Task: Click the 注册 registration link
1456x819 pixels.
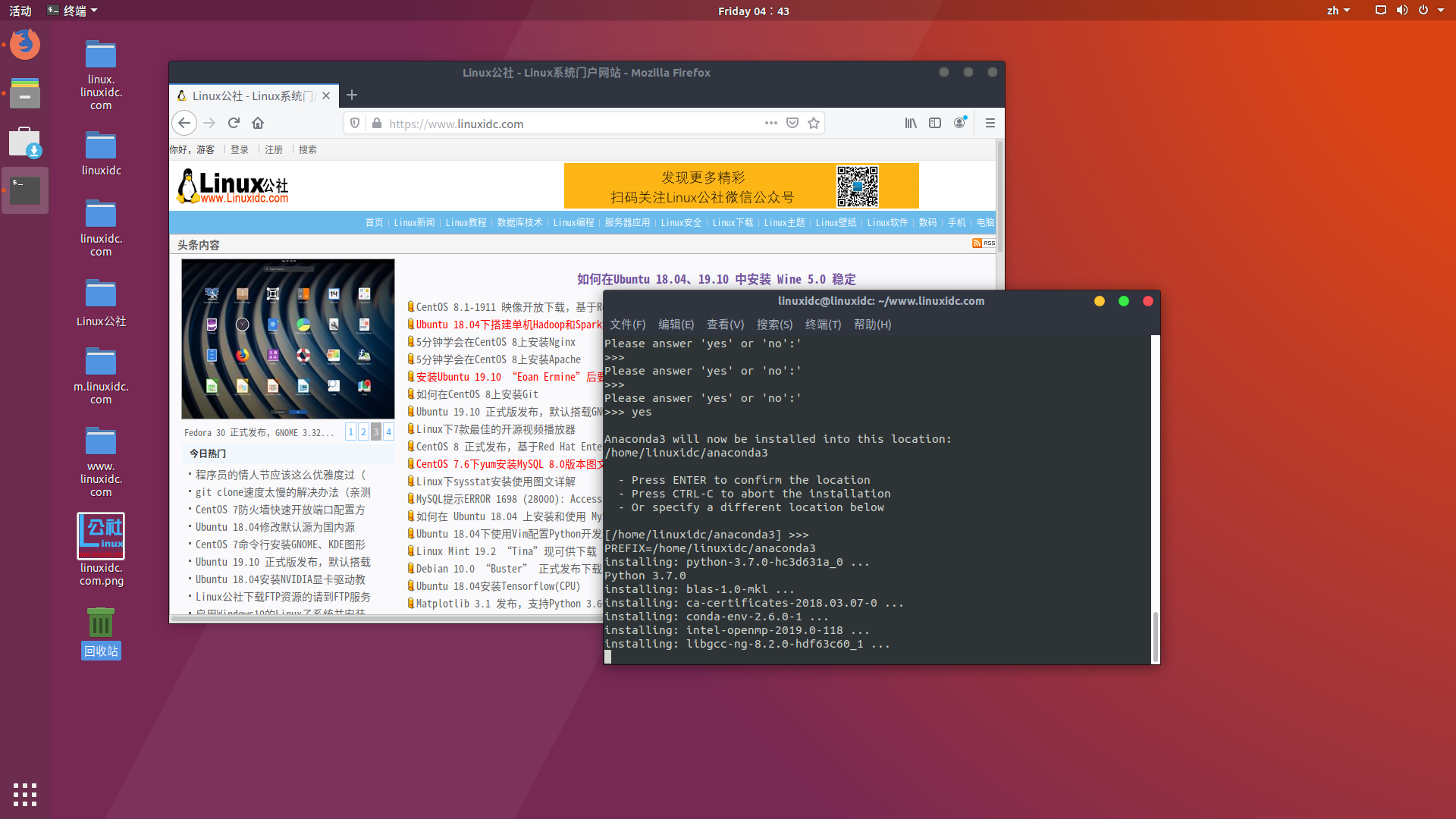Action: (x=274, y=149)
